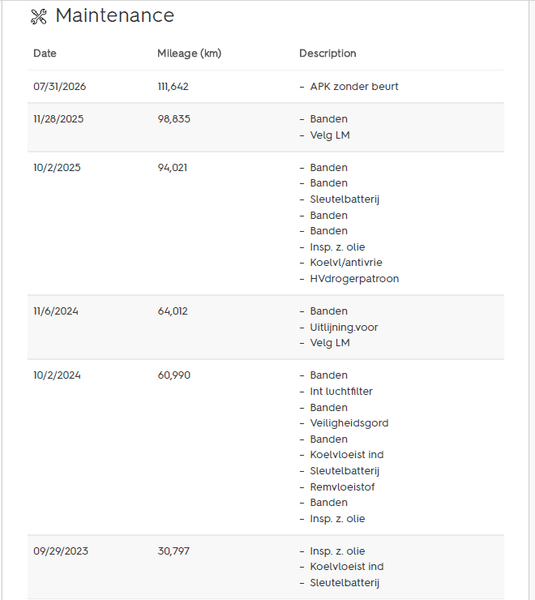
Task: Select the Mileage (km) column header
Action: pos(189,53)
